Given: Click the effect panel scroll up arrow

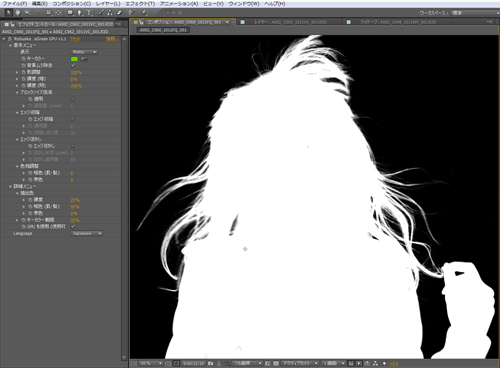Looking at the screenshot, I should 124,39.
